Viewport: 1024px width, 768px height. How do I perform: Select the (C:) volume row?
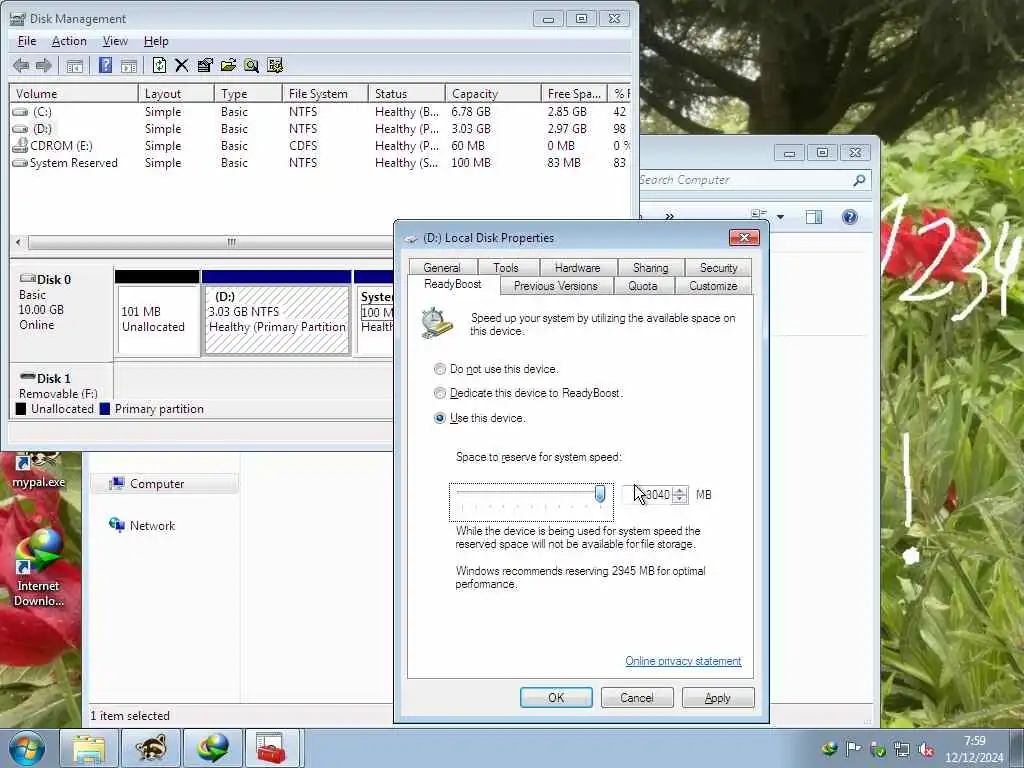coord(320,112)
